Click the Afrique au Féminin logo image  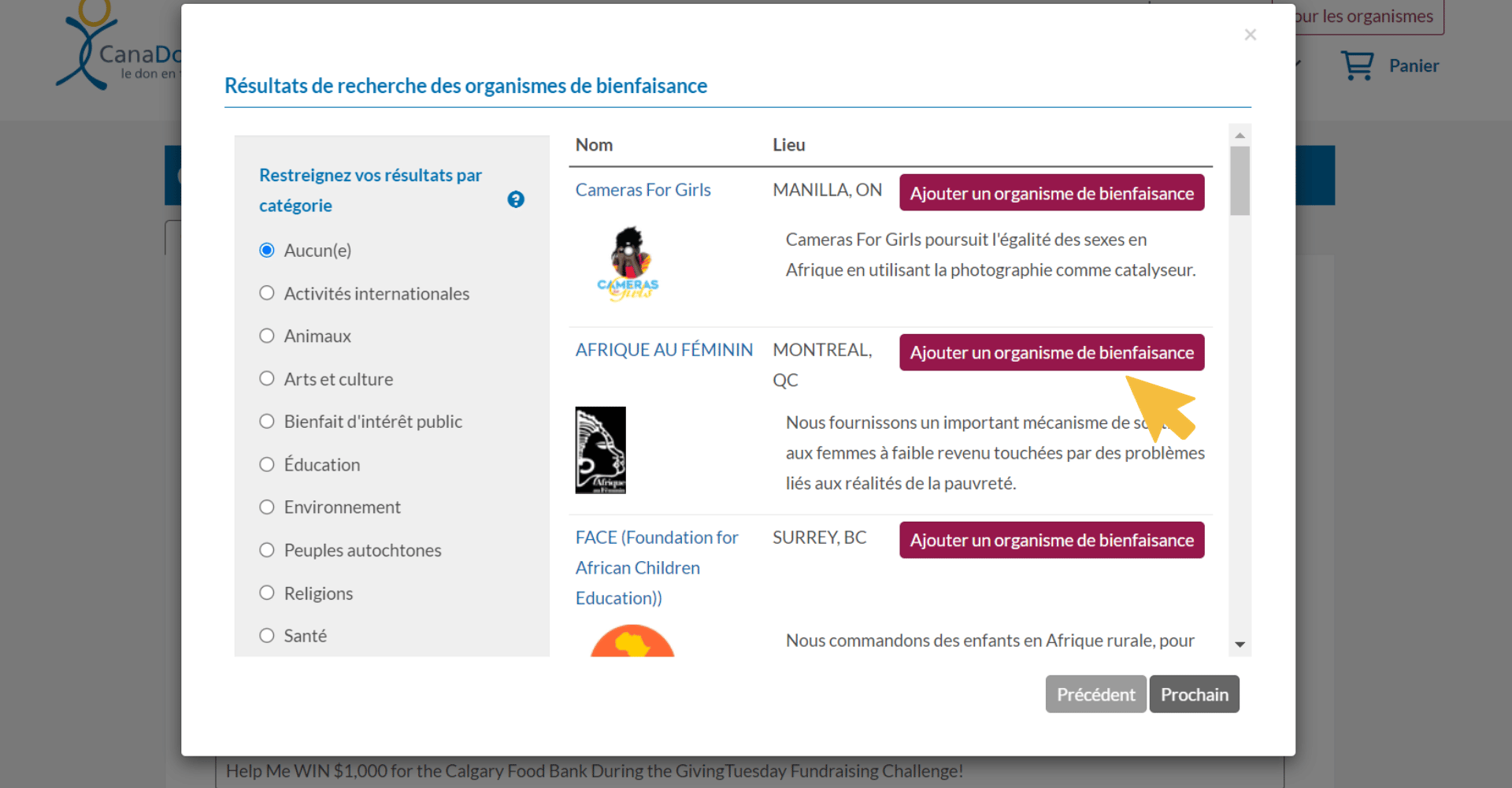[600, 450]
